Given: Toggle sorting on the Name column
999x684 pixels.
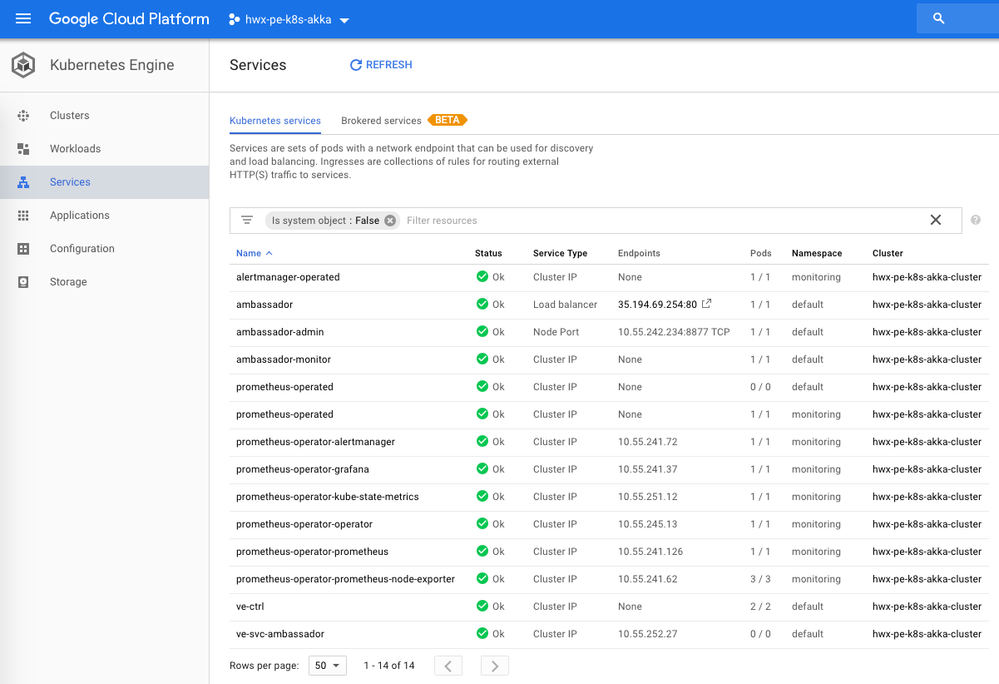Looking at the screenshot, I should tap(249, 253).
